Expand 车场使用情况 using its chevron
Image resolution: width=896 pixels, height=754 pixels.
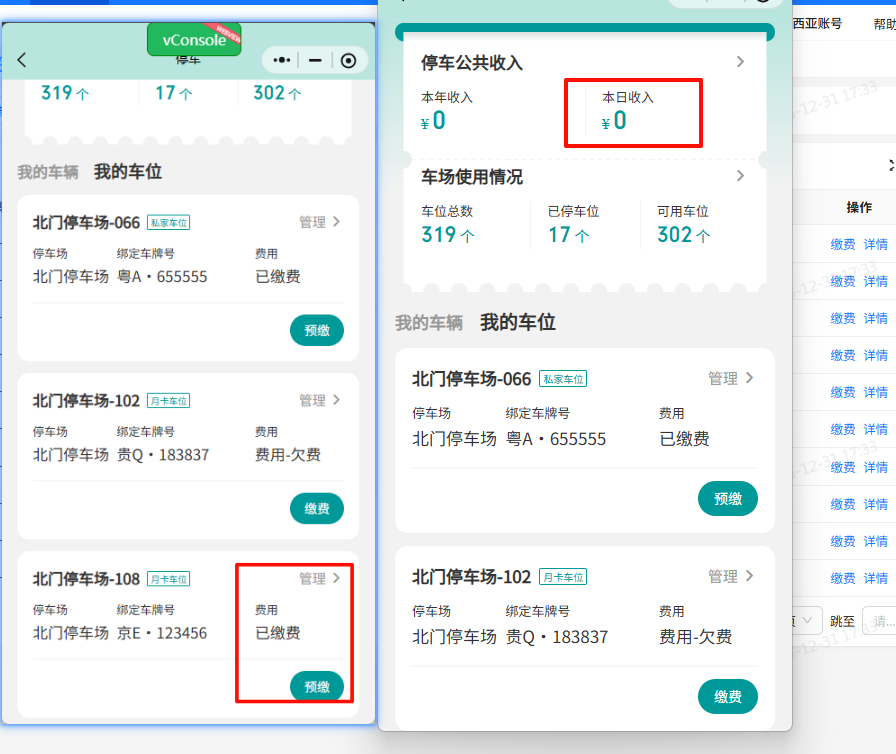pyautogui.click(x=740, y=178)
